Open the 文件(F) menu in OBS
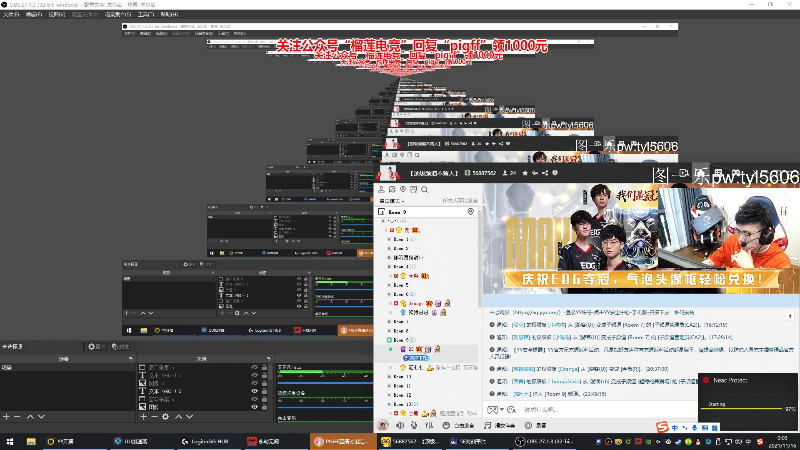The height and width of the screenshot is (450, 800). (x=10, y=15)
